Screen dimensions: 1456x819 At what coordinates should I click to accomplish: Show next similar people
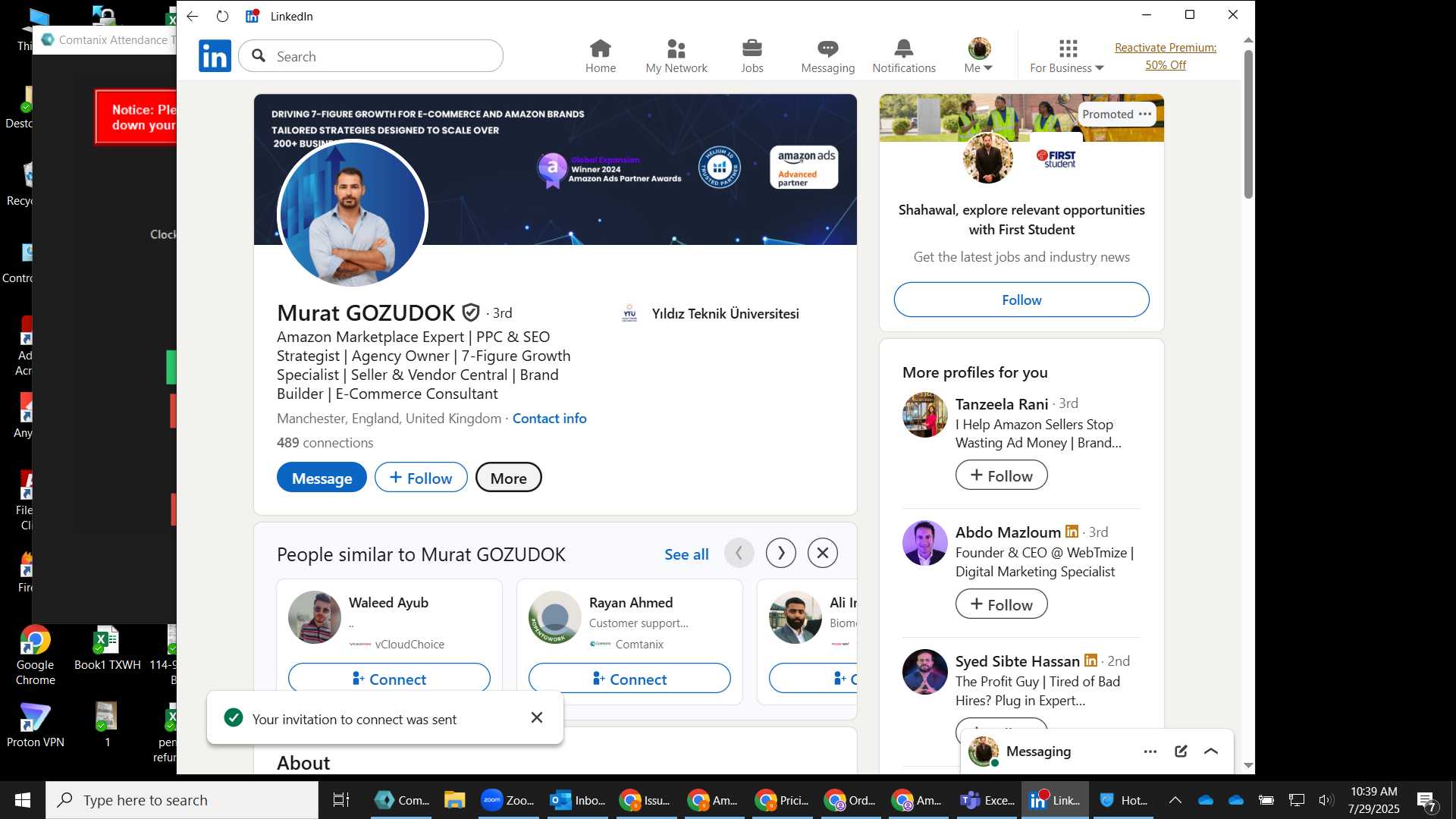point(781,554)
